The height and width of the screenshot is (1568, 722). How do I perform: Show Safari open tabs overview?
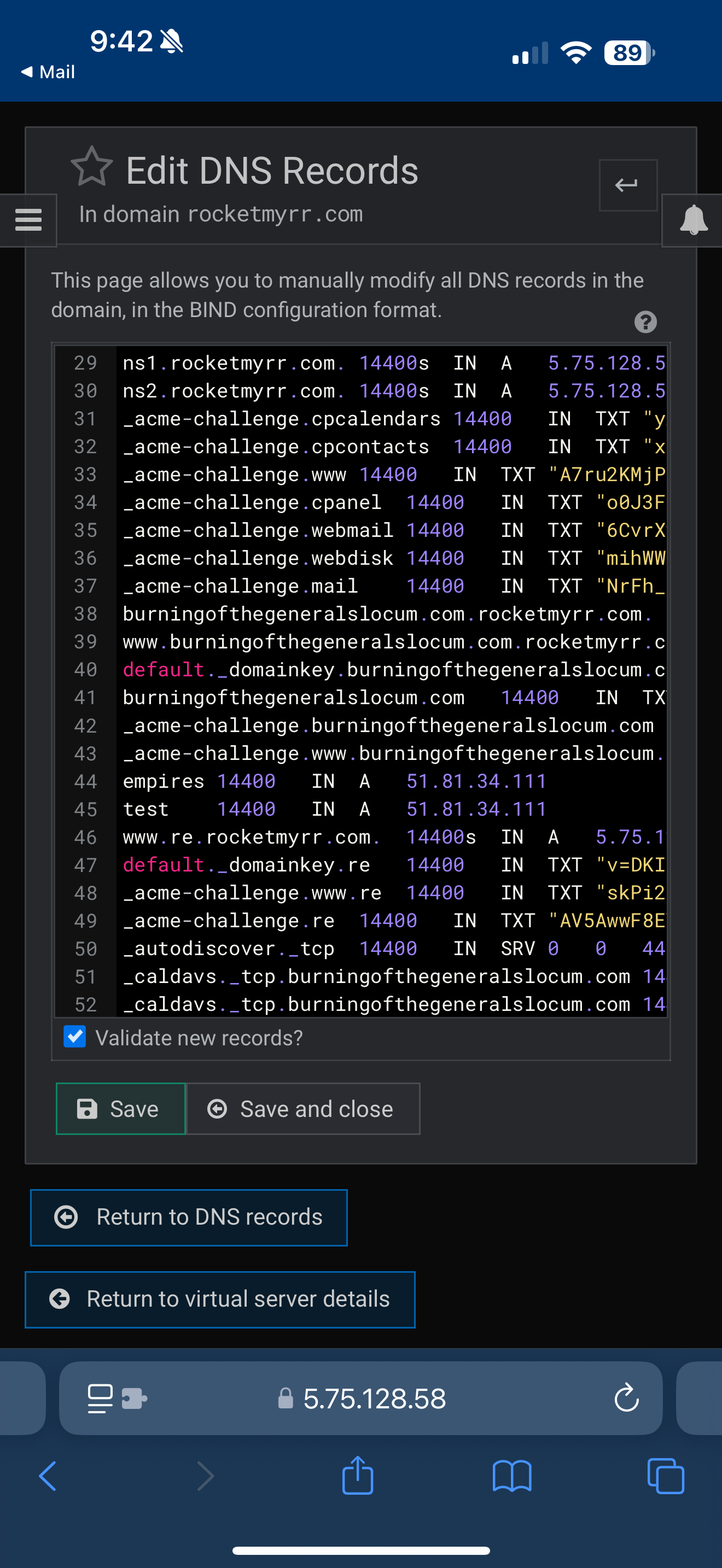[x=666, y=1476]
